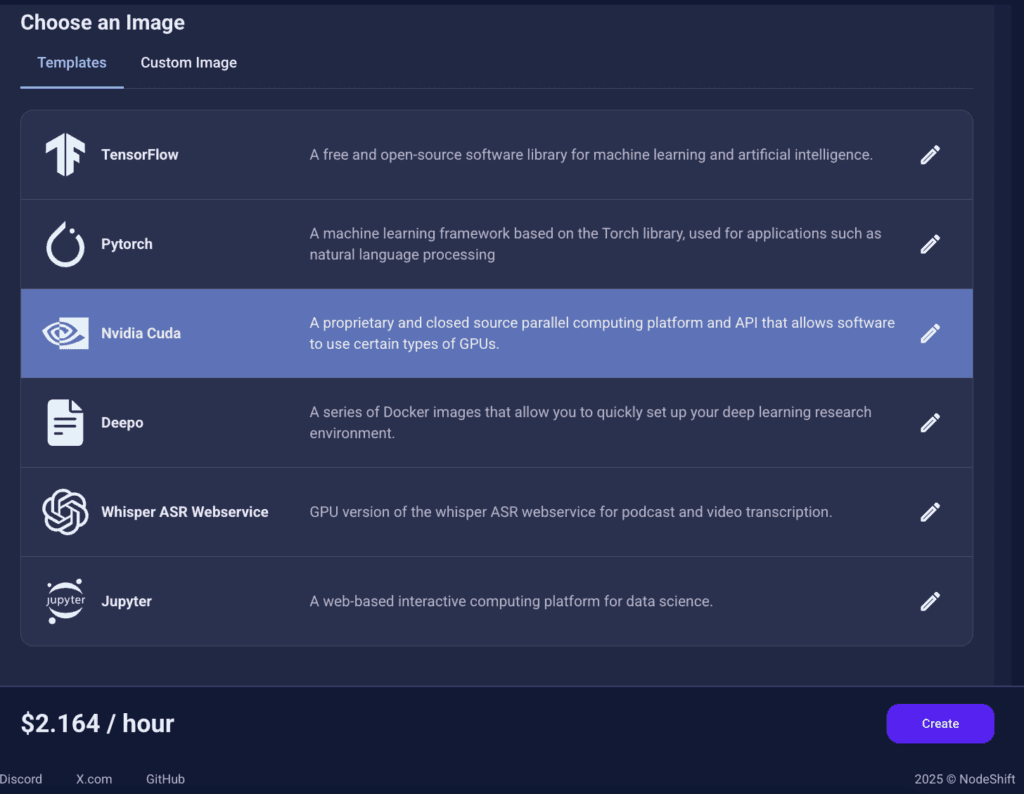The image size is (1024, 794).
Task: Click Deepo description about Docker images
Action: (590, 422)
